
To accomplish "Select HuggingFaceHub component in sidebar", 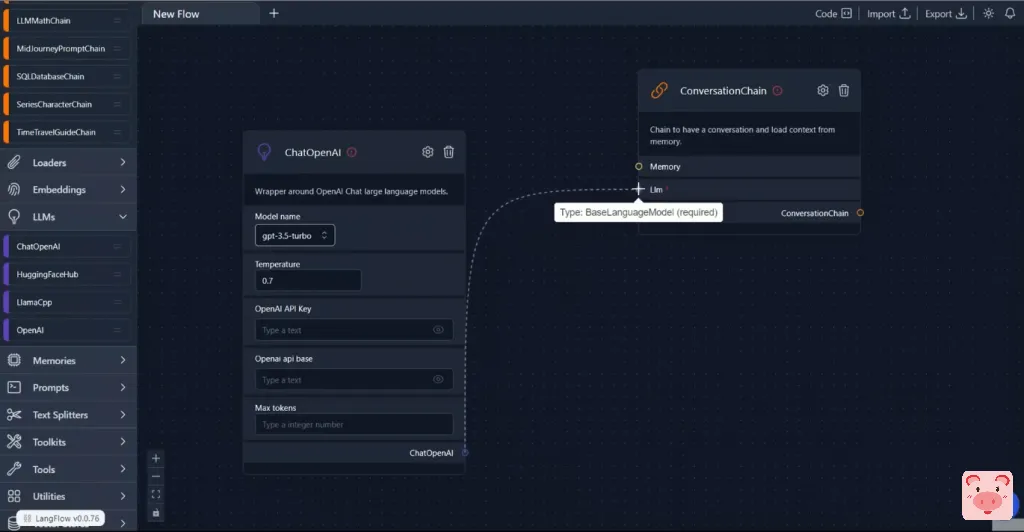I will (x=67, y=274).
